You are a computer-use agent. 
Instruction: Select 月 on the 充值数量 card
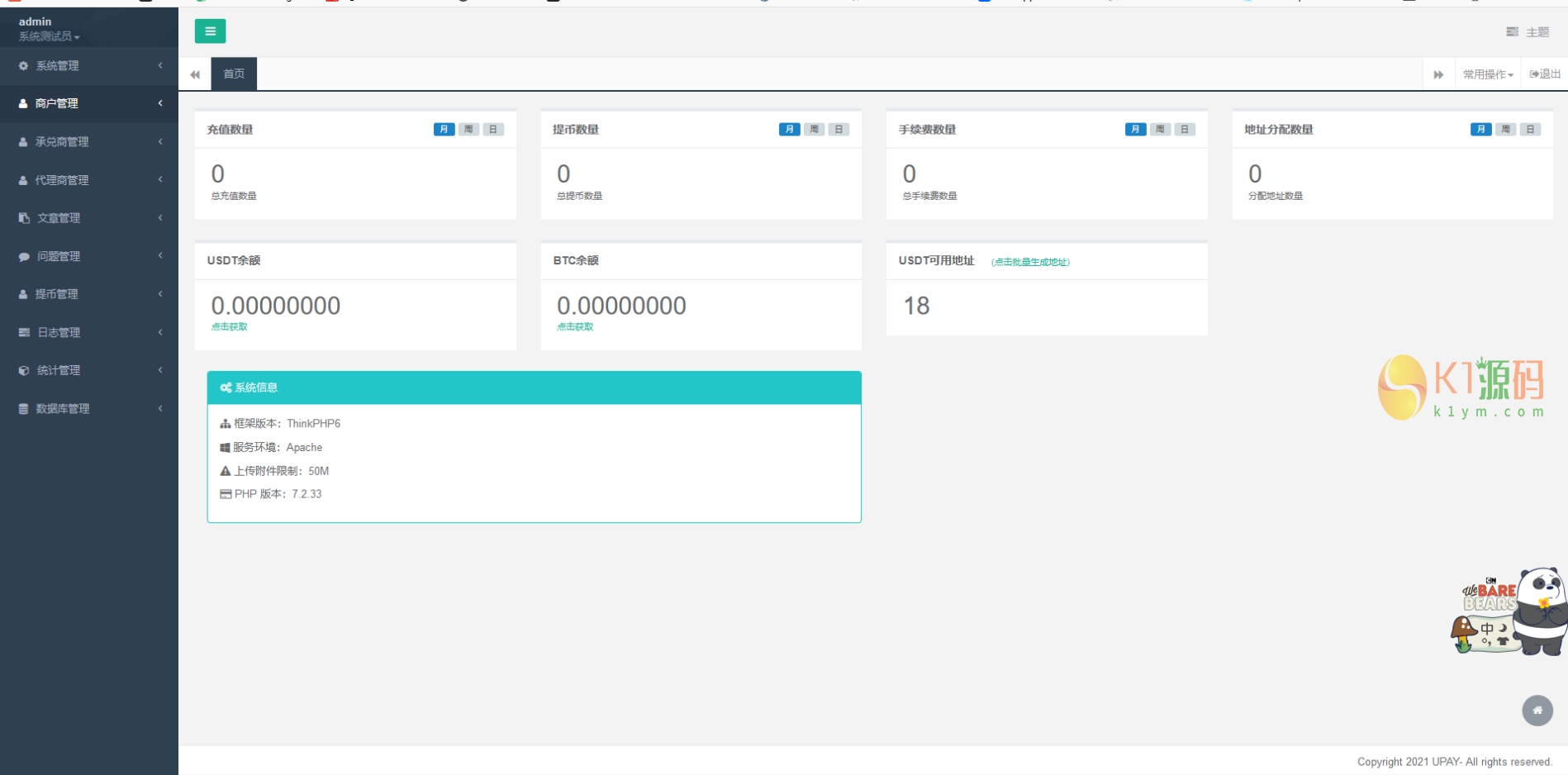tap(444, 130)
